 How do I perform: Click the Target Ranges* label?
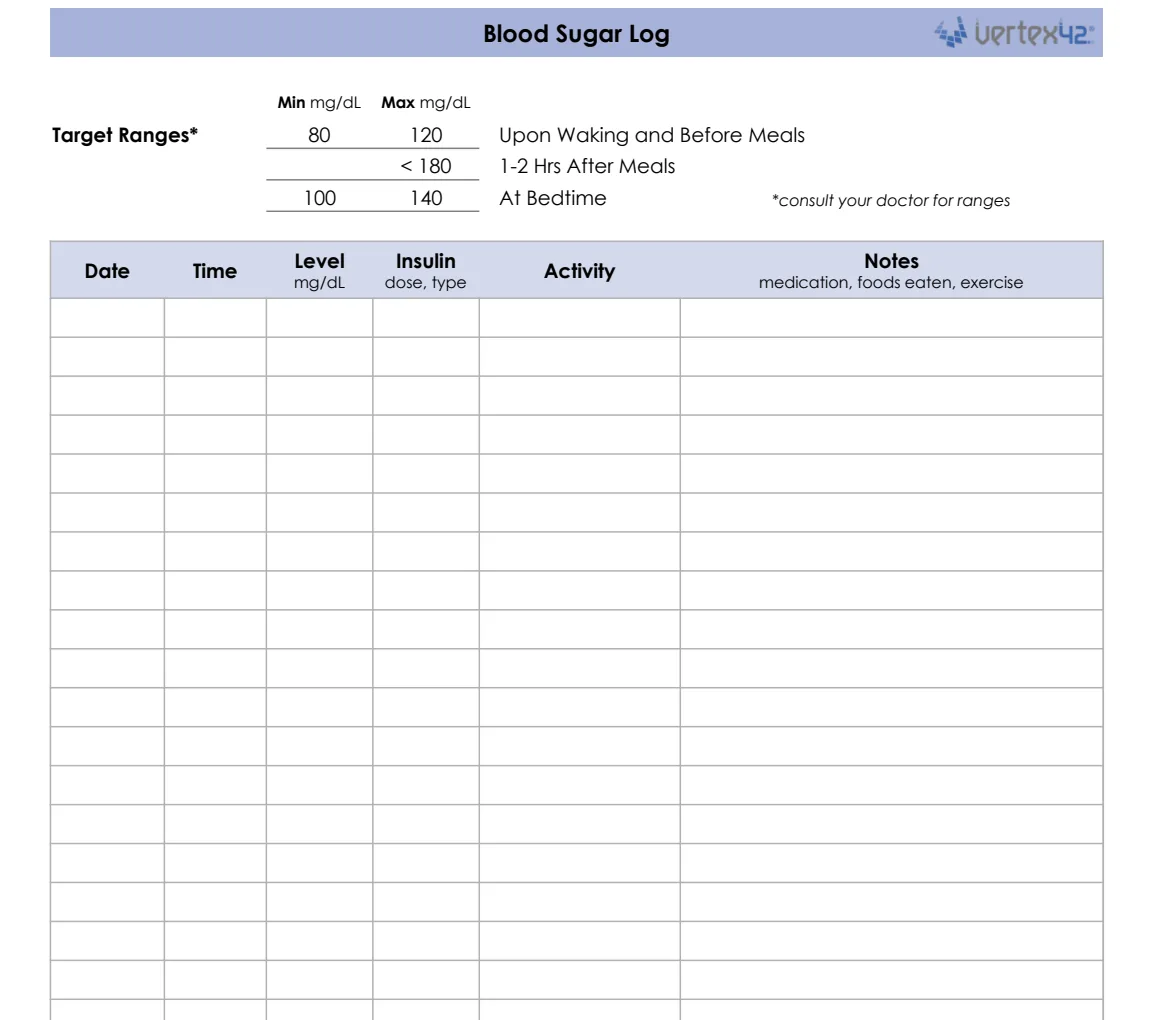coord(124,135)
